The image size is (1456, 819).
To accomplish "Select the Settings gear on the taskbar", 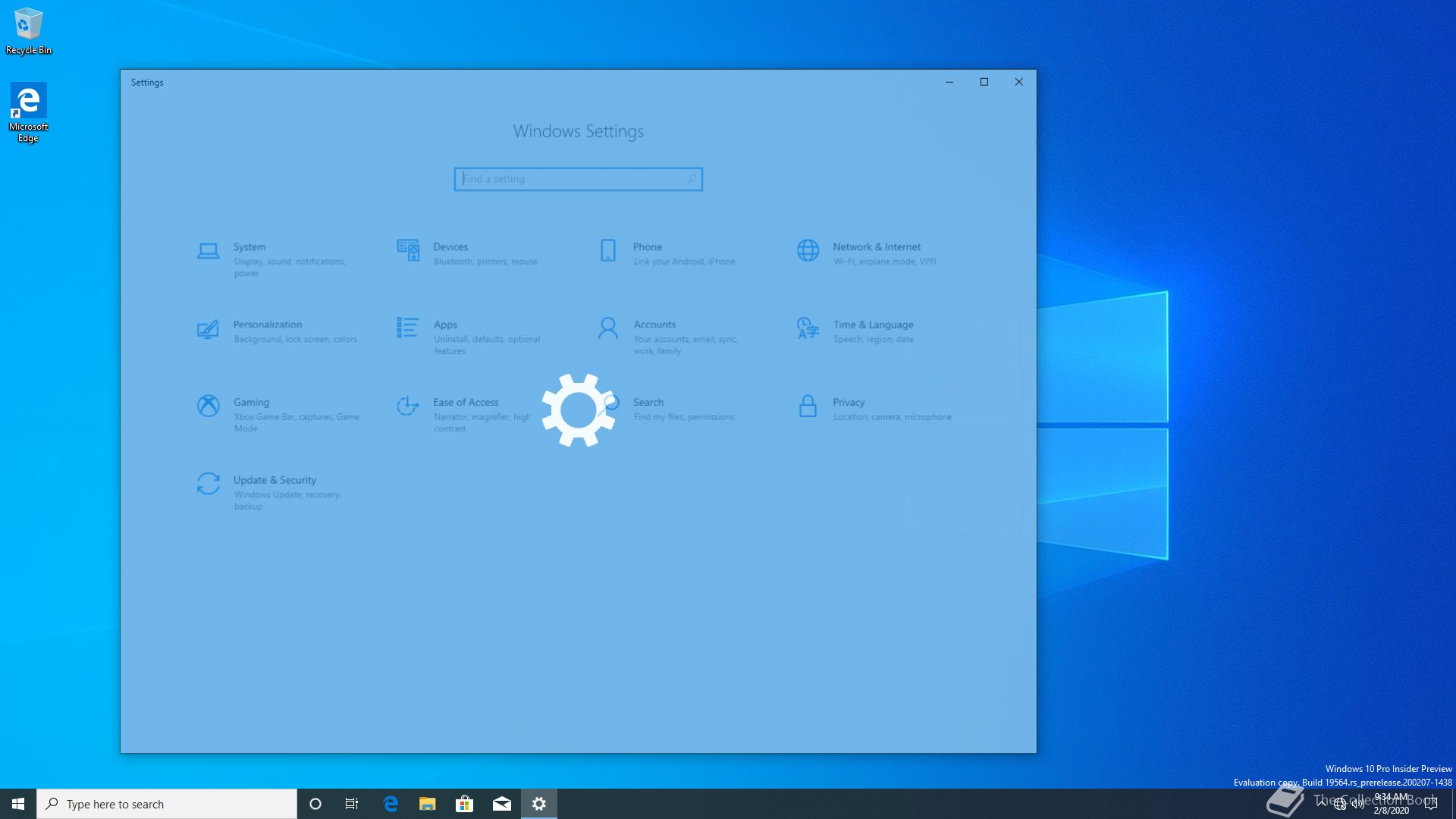I will coord(539,804).
